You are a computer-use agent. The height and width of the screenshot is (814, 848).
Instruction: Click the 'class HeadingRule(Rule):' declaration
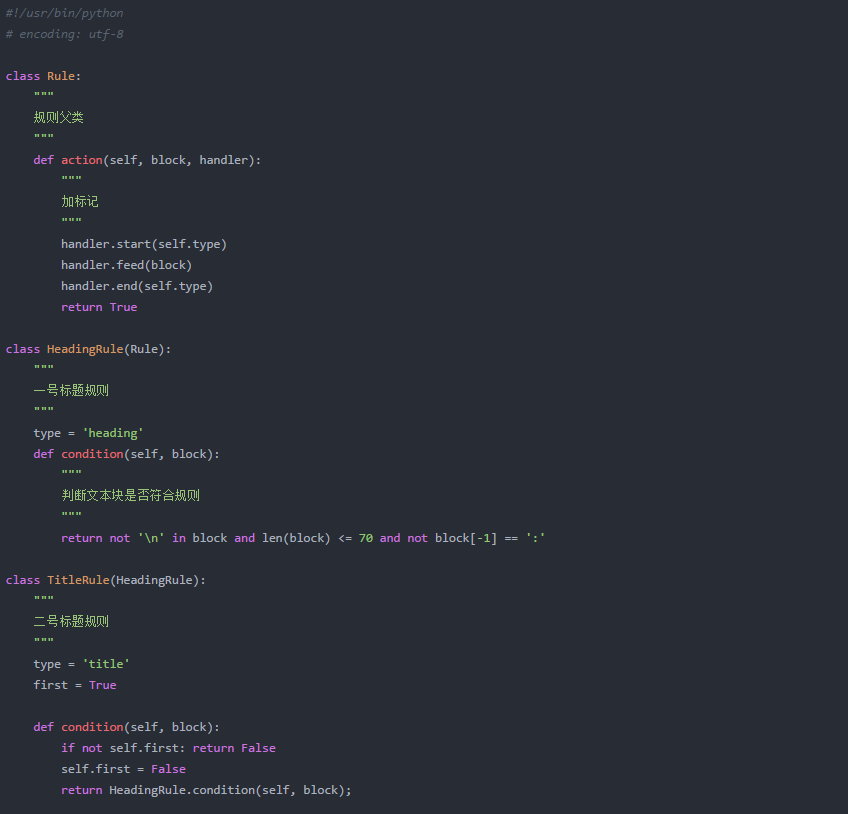point(88,349)
